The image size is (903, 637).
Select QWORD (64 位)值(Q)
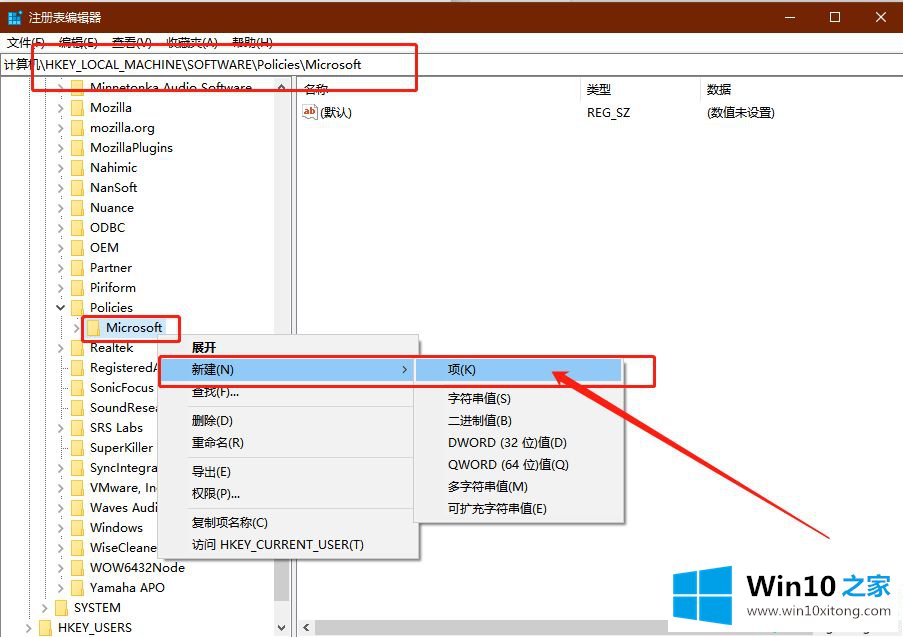(519, 464)
